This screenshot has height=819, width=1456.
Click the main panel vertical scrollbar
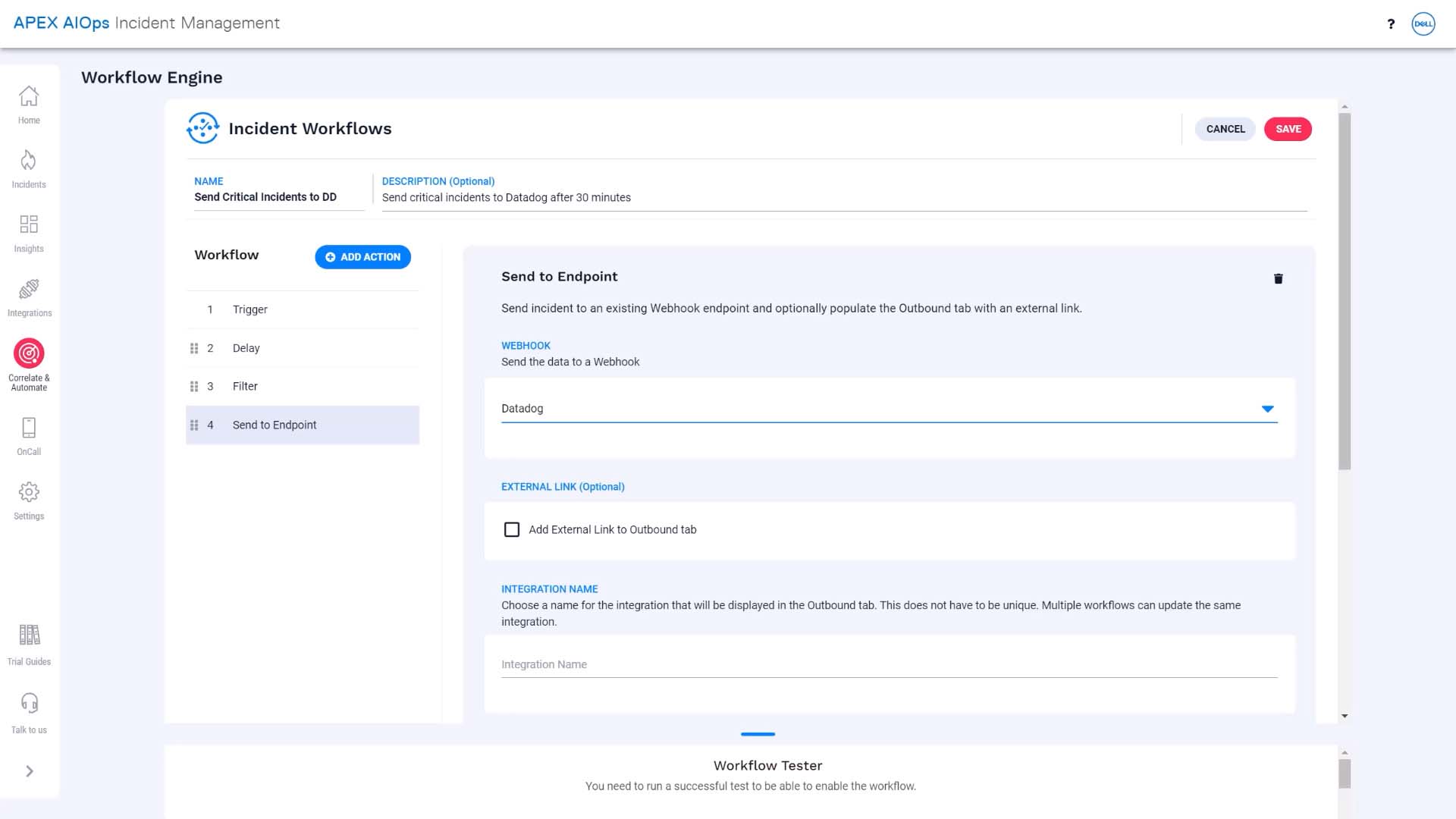[1345, 292]
